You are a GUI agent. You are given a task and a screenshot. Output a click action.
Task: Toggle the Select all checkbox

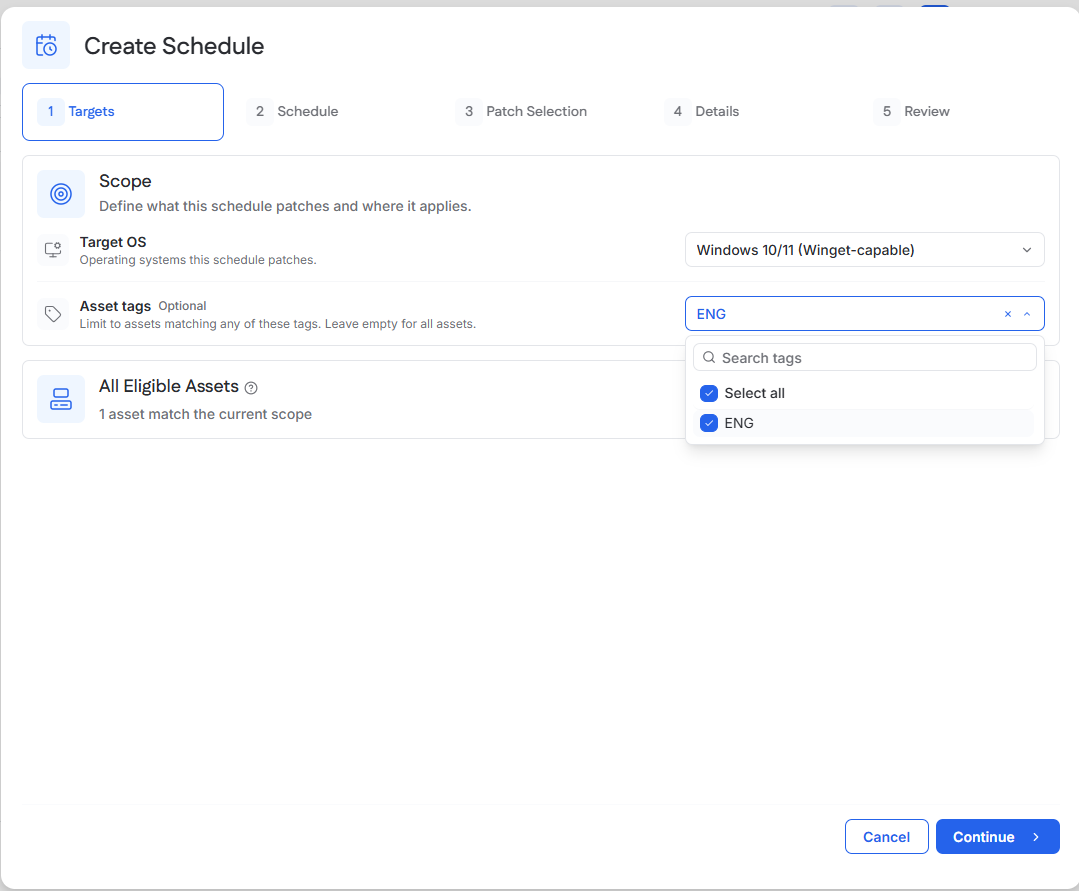coord(709,394)
